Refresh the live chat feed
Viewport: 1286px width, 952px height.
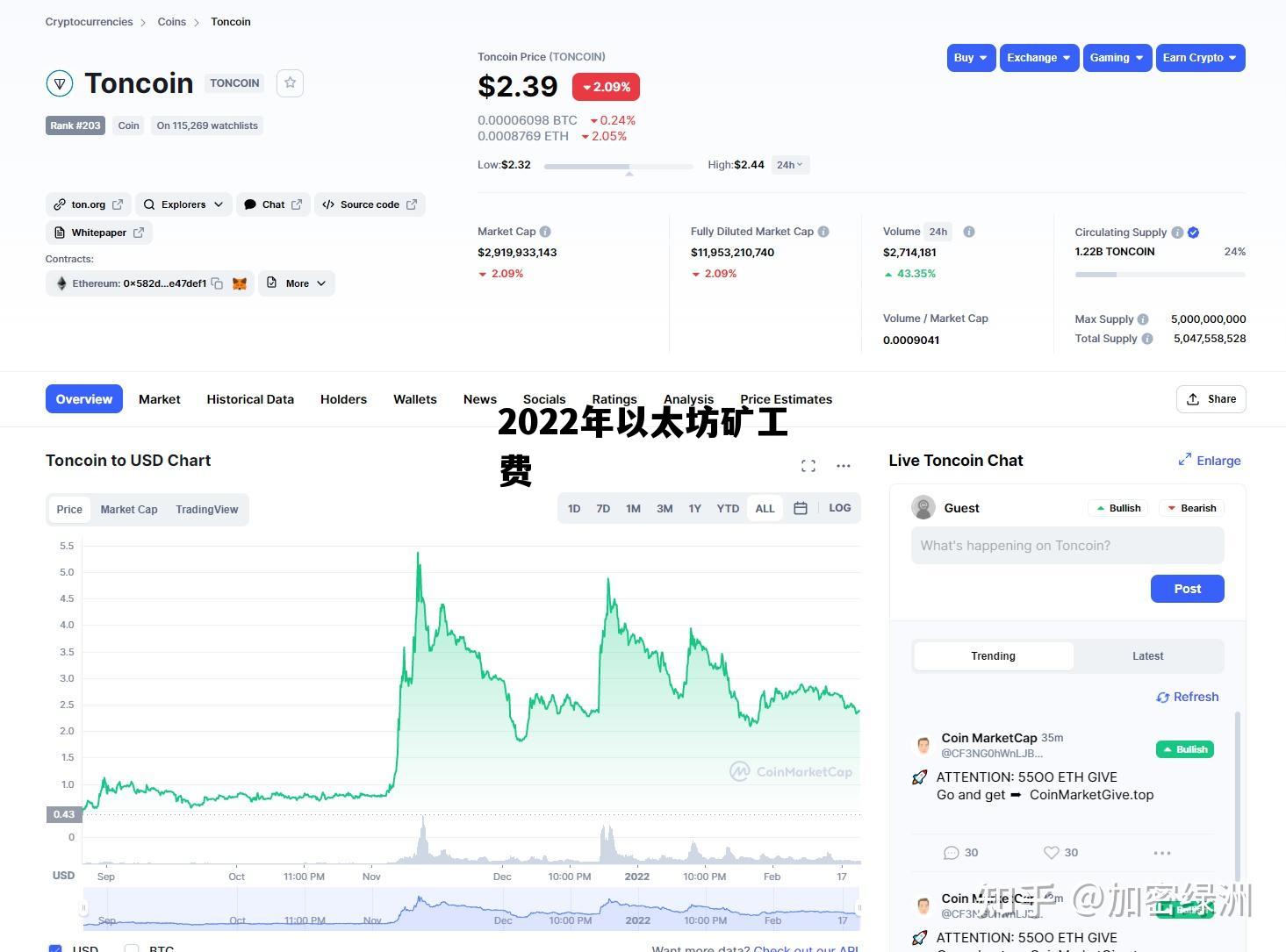(1187, 697)
